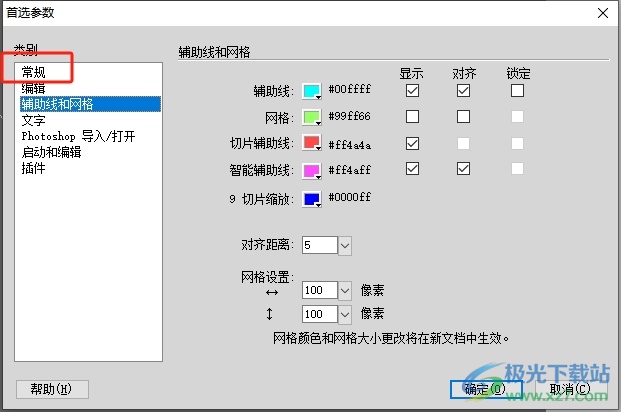This screenshot has height=412, width=621.
Task: Select the 辅助线和网格 category
Action: point(90,104)
